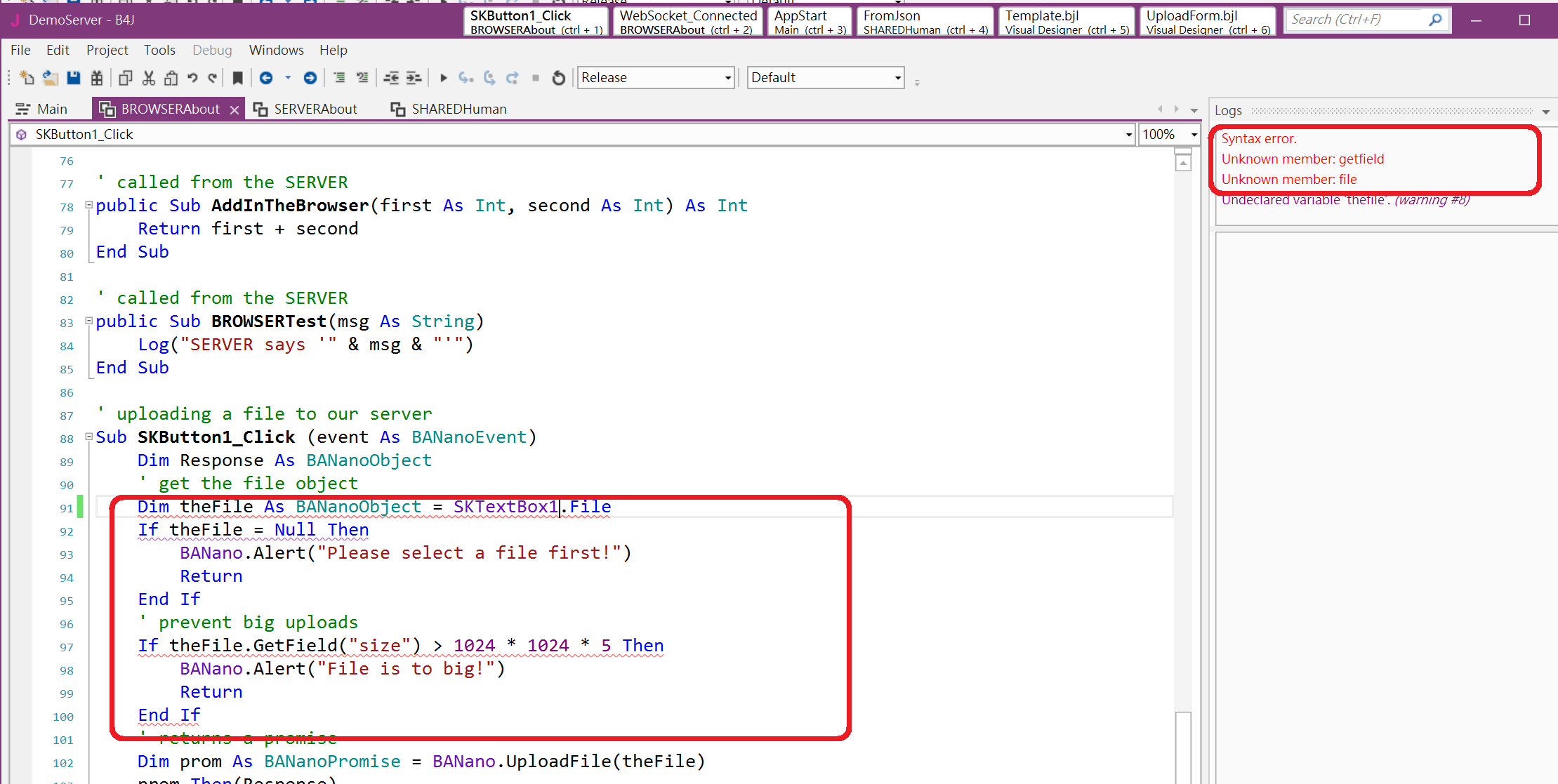Switch to the SERVERAbout tab
Image resolution: width=1558 pixels, height=784 pixels.
coord(315,109)
